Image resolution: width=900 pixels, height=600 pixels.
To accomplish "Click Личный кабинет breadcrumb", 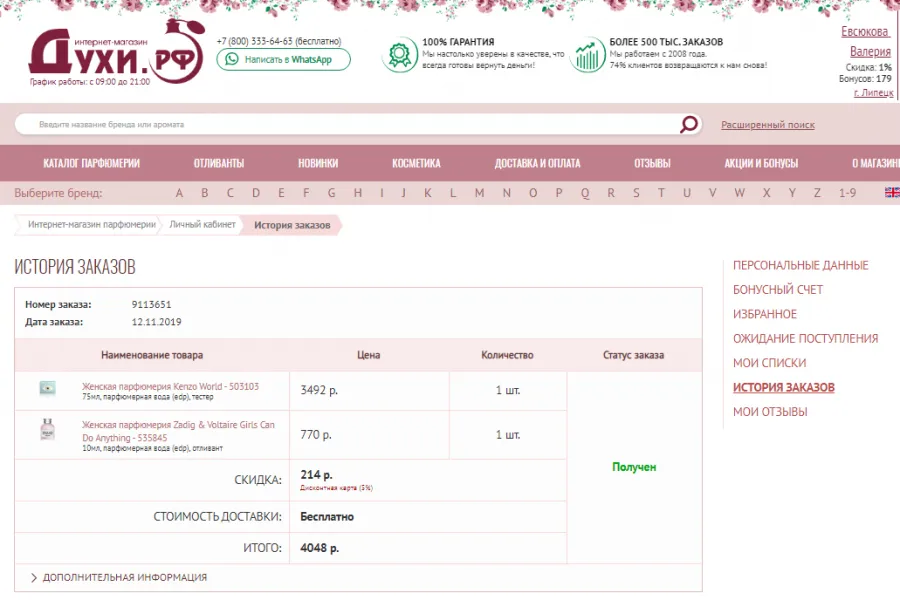I will pyautogui.click(x=202, y=224).
